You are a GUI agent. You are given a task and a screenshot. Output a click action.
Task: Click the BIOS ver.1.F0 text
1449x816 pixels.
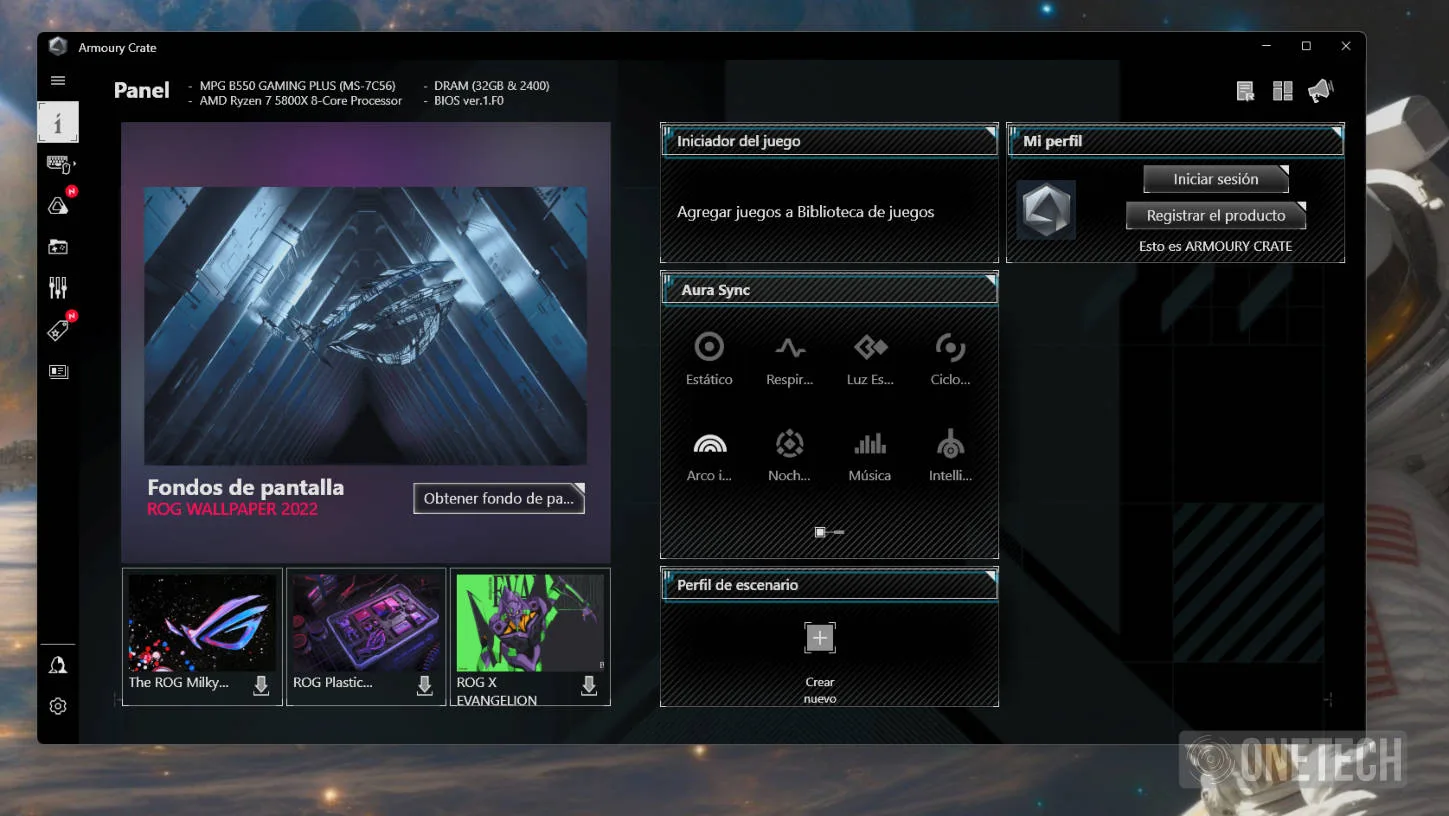point(469,101)
